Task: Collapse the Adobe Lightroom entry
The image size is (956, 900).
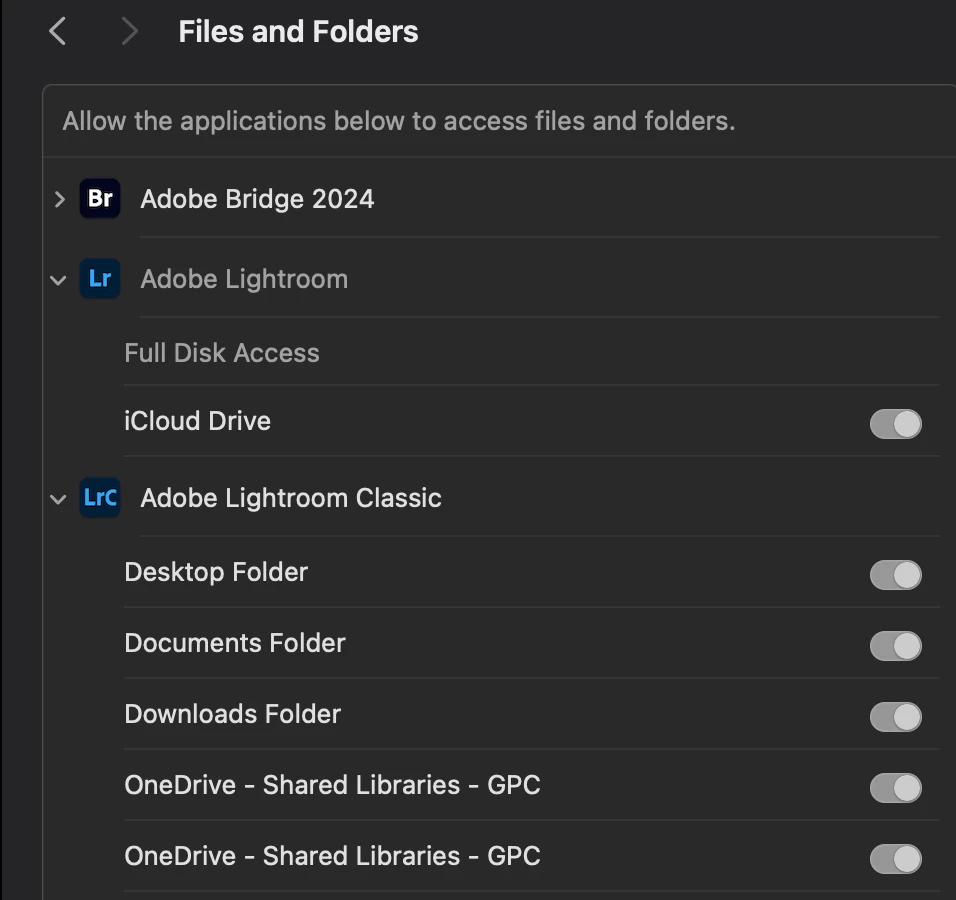Action: point(59,280)
